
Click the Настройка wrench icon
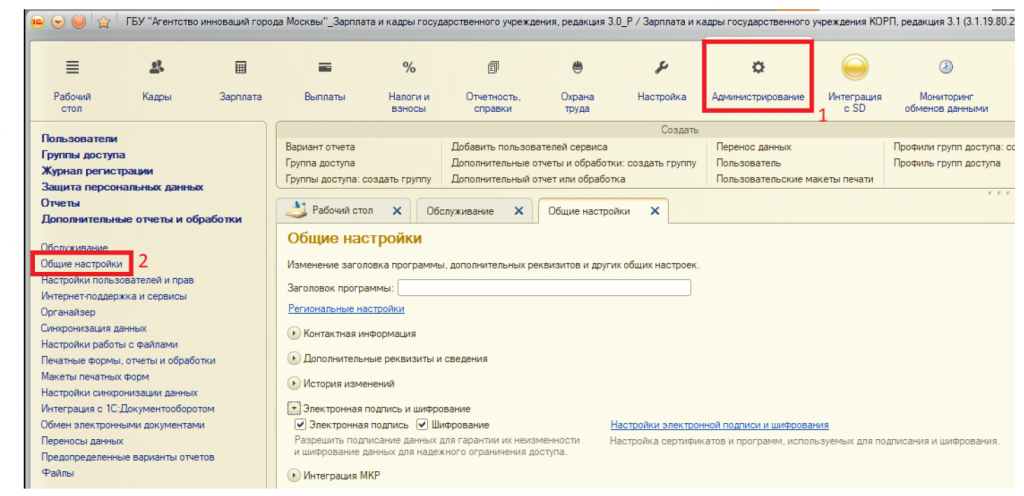coord(661,68)
